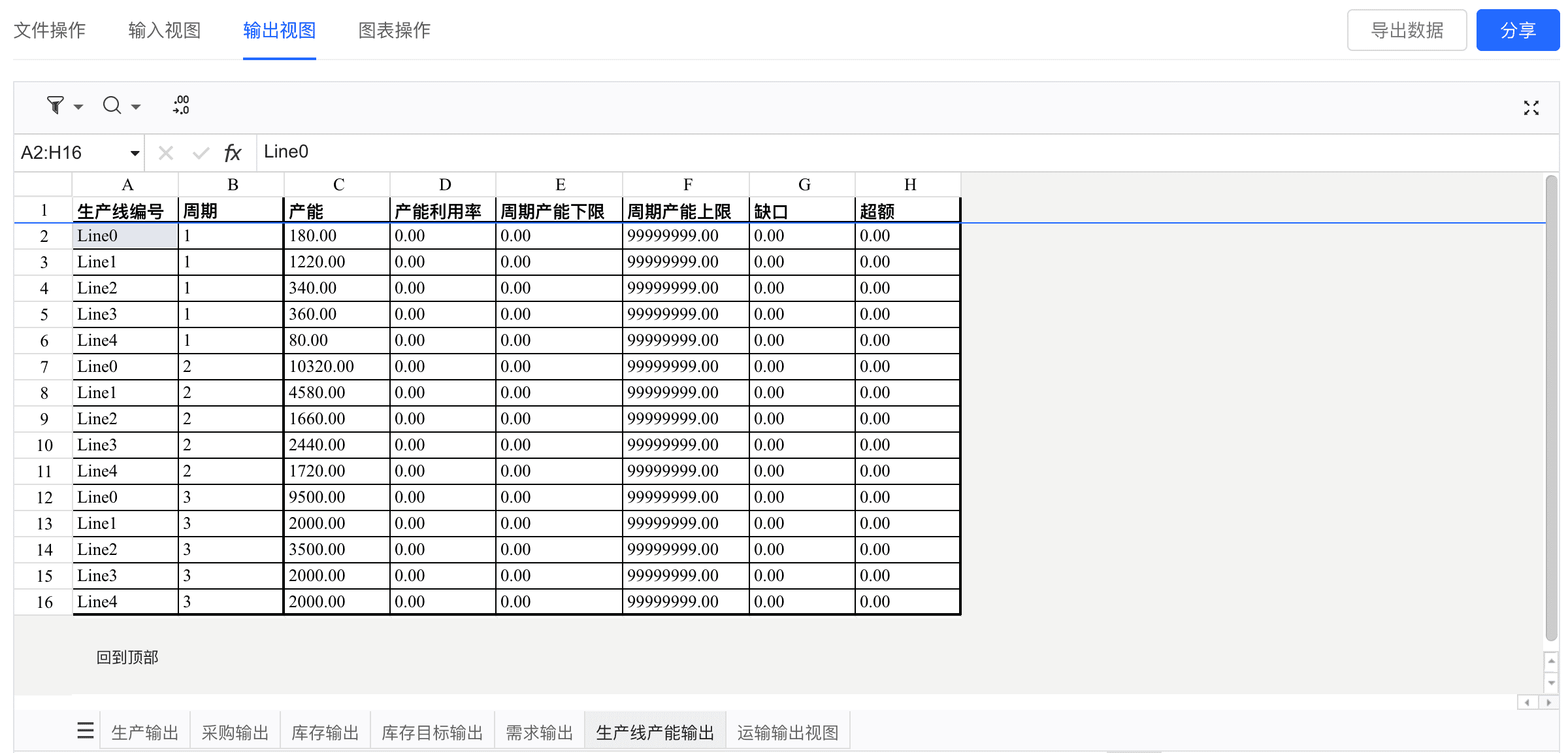Select the cell with value 2440.00
The image size is (1568, 753).
[338, 445]
